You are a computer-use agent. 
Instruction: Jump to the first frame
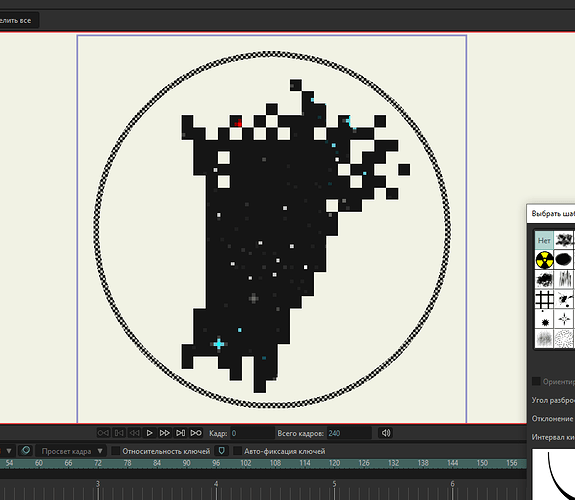[x=103, y=433]
